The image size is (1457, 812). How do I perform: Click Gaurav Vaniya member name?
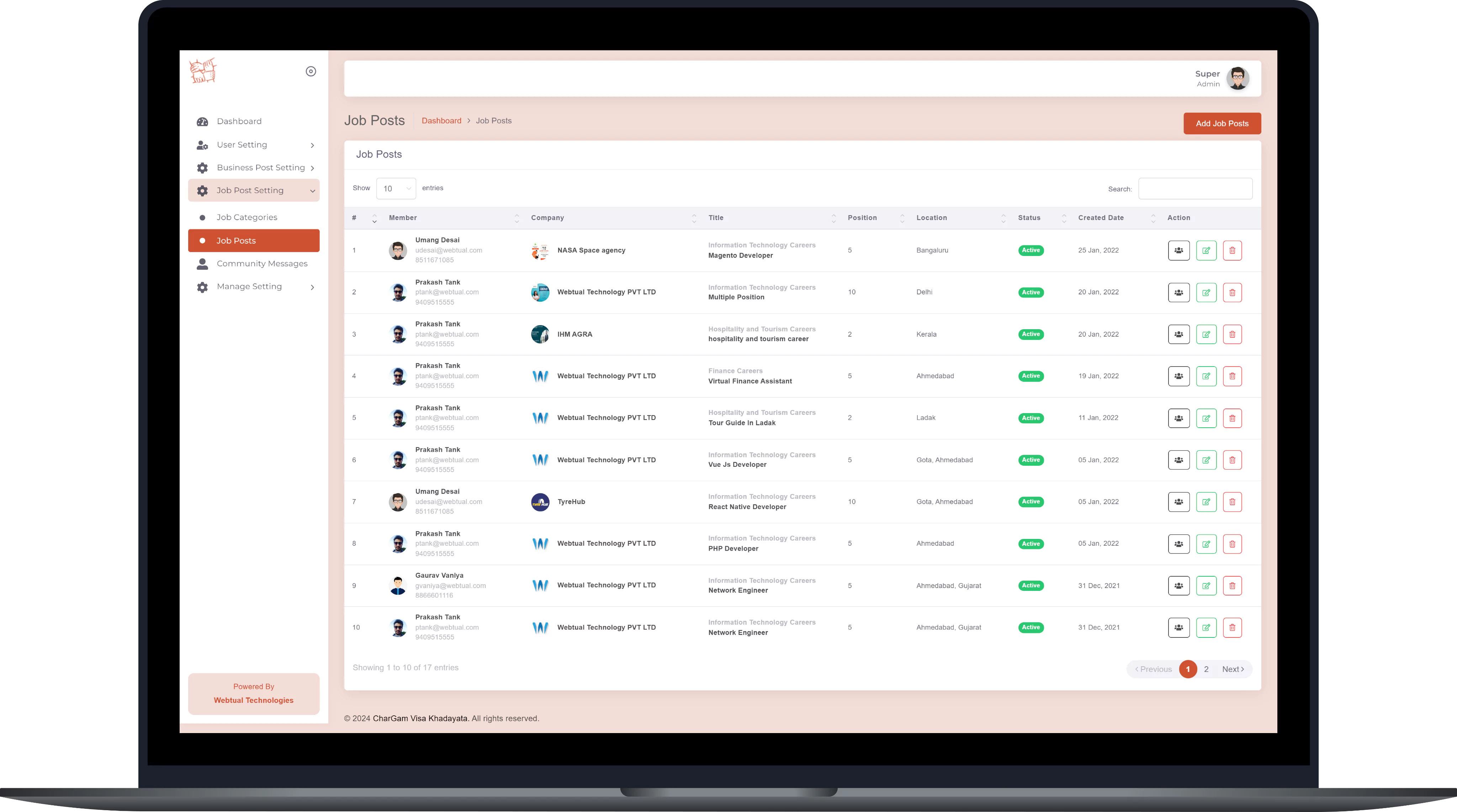(439, 575)
